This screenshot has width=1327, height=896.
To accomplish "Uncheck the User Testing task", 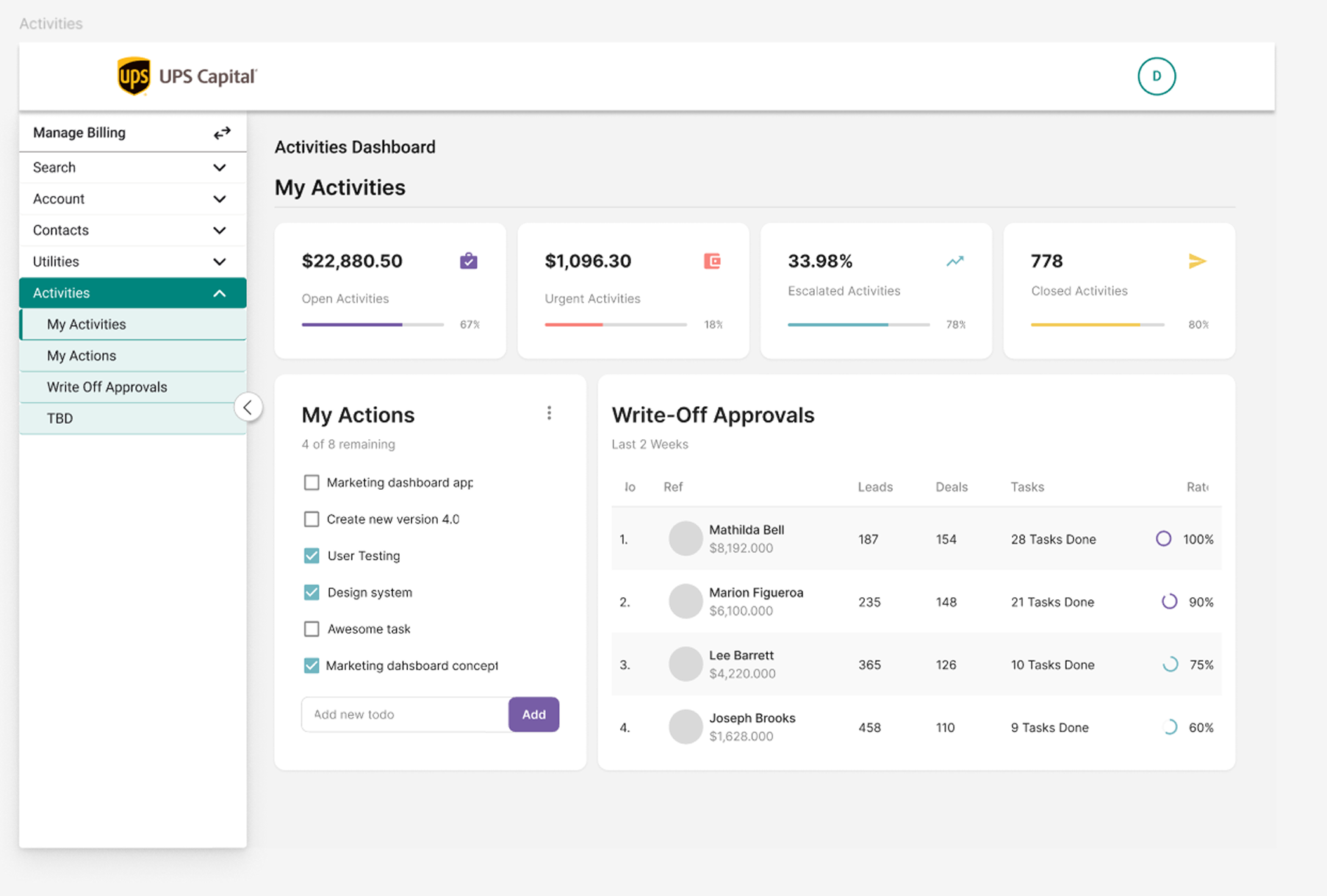I will click(312, 556).
